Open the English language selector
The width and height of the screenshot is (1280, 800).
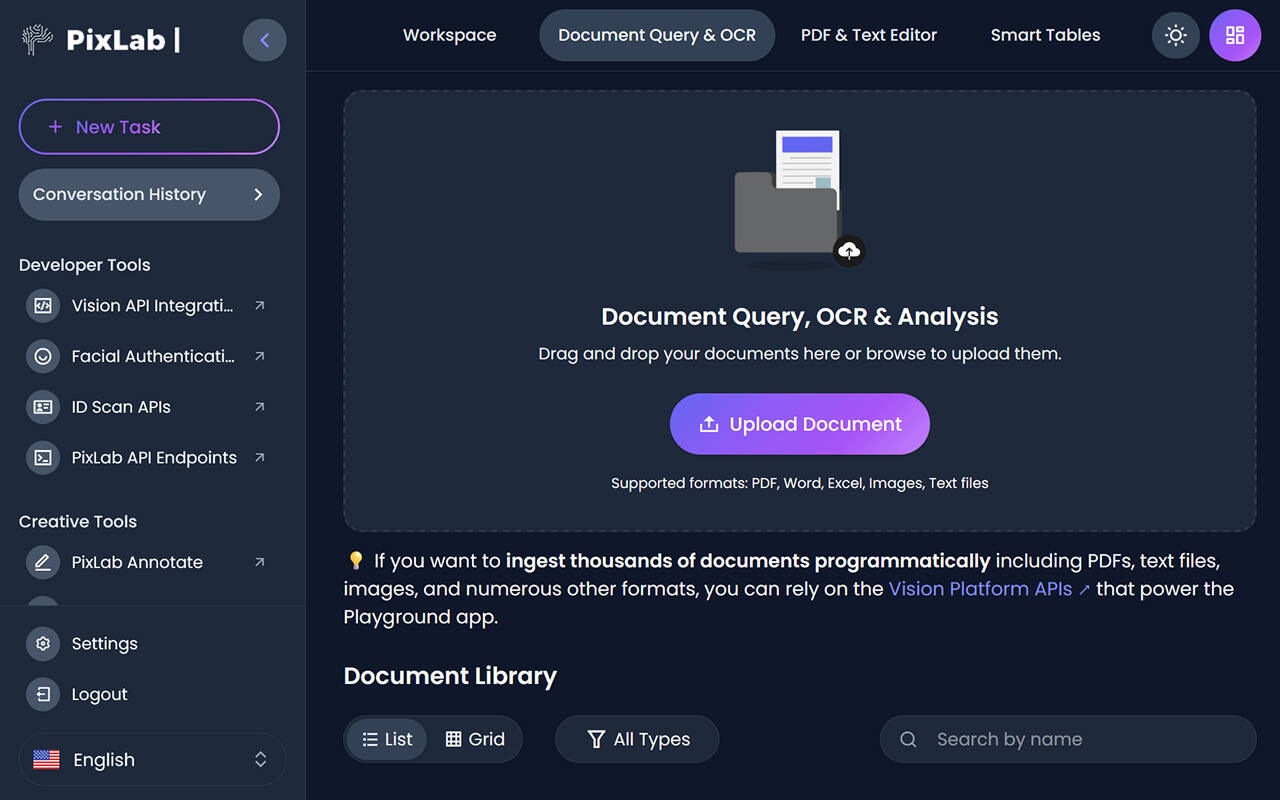[152, 760]
